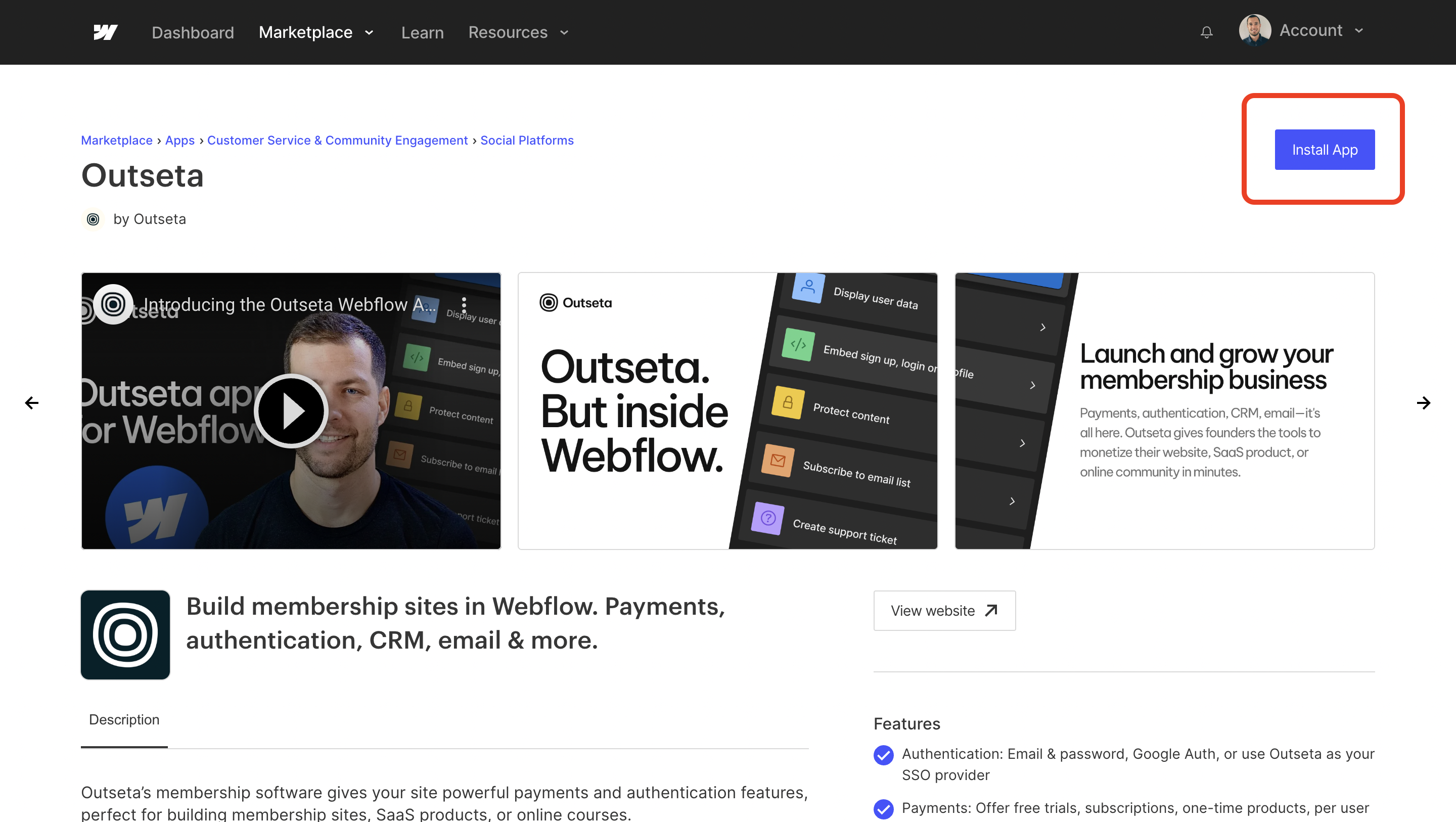
Task: Open View website external link
Action: (x=944, y=611)
